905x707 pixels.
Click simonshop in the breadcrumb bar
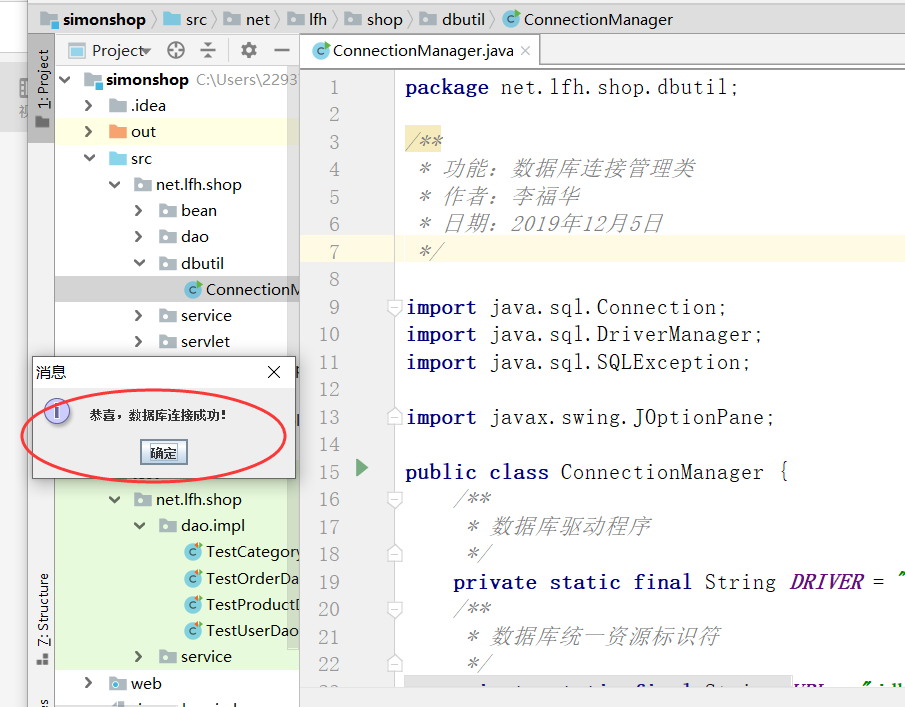coord(104,20)
